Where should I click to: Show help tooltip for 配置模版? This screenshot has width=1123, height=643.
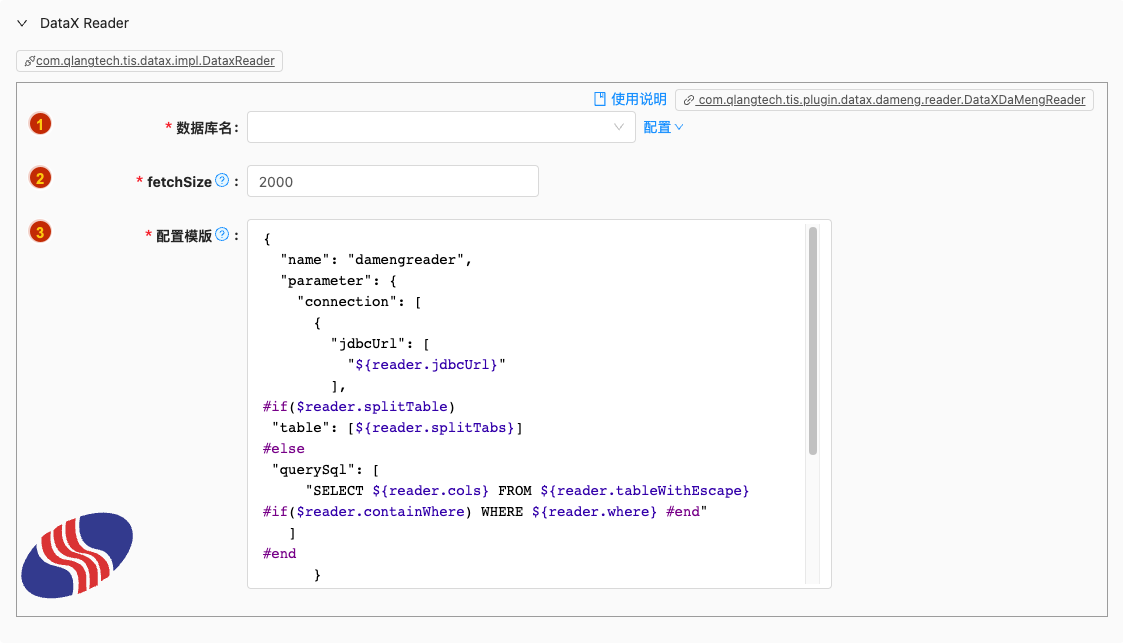coord(222,235)
